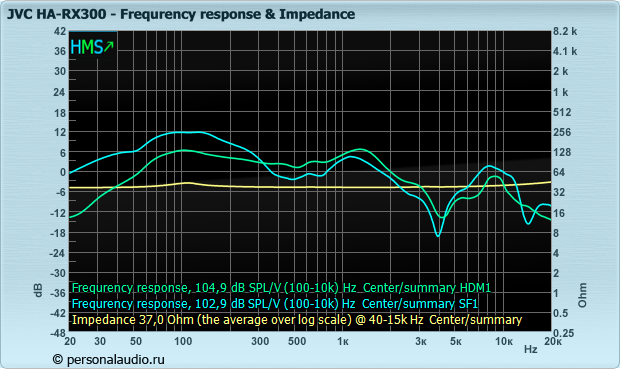
Task: Click the '500' frequency axis label
Action: pos(297,341)
